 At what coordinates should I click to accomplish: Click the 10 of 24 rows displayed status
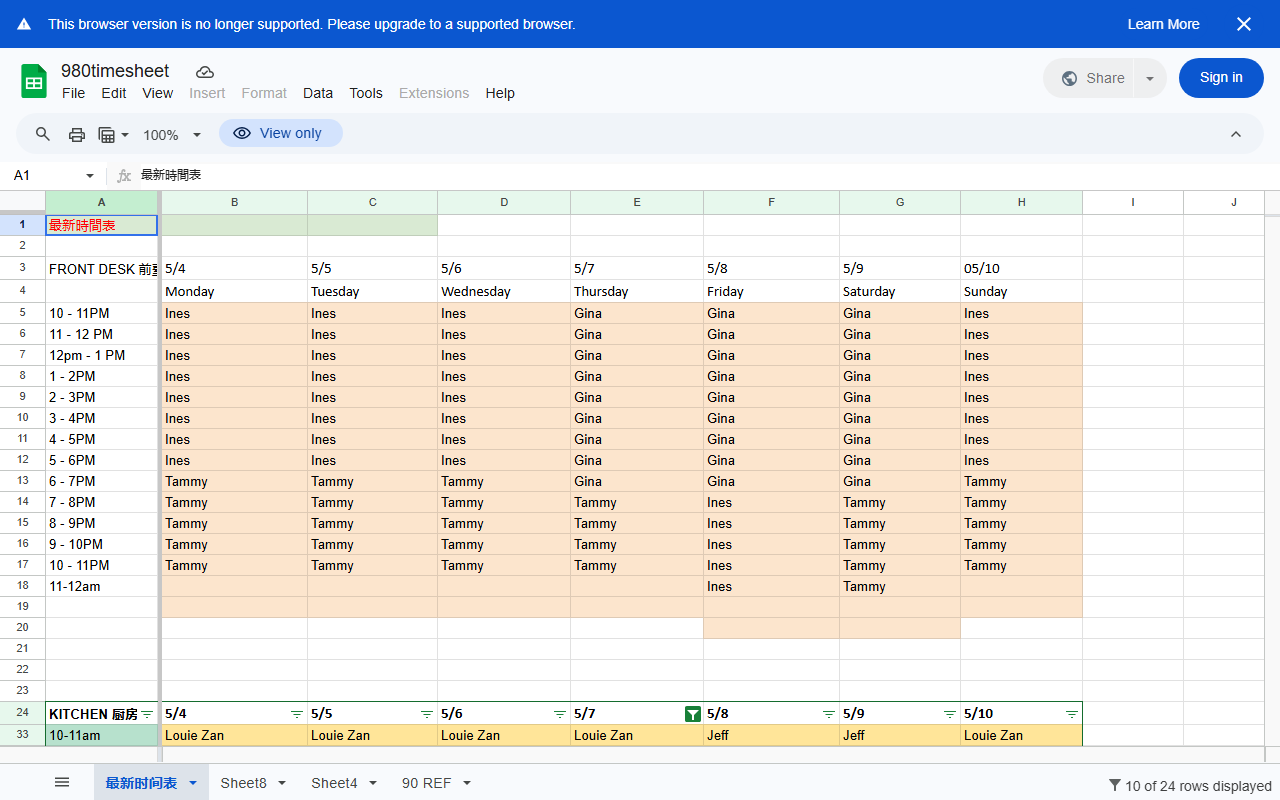pos(1190,785)
